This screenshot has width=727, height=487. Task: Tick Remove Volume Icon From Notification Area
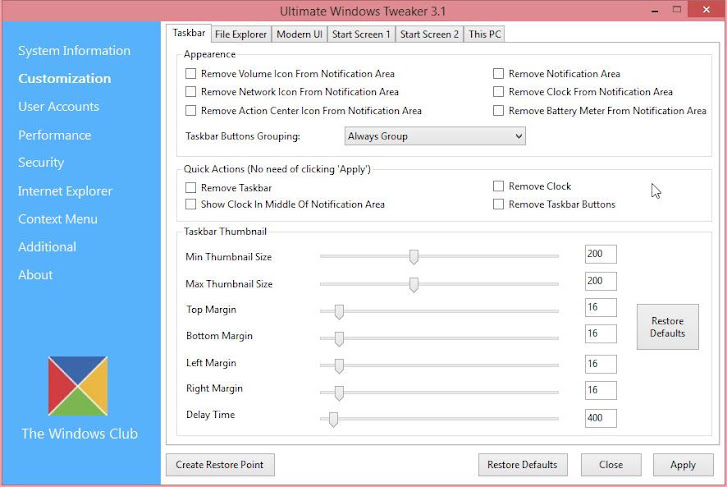[x=191, y=74]
